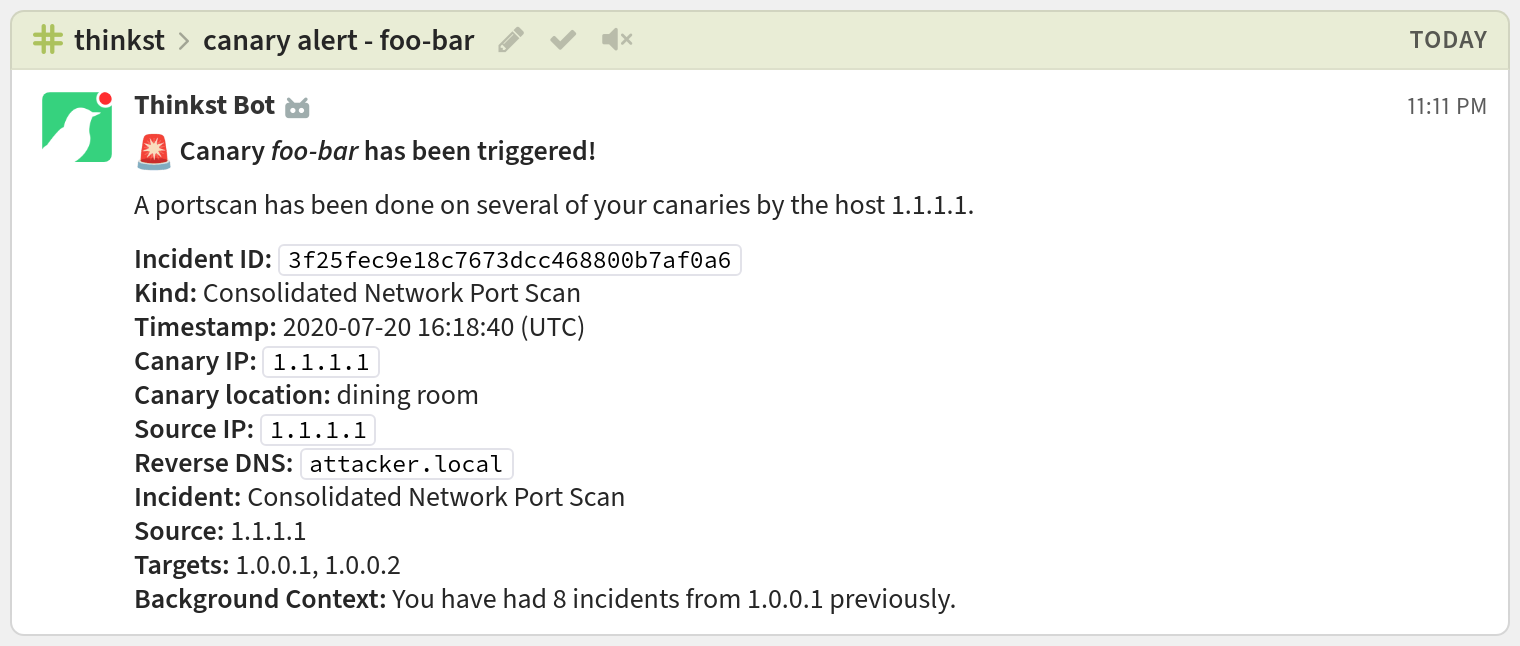The height and width of the screenshot is (646, 1520).
Task: Open the thinkst stream link
Action: 119,40
